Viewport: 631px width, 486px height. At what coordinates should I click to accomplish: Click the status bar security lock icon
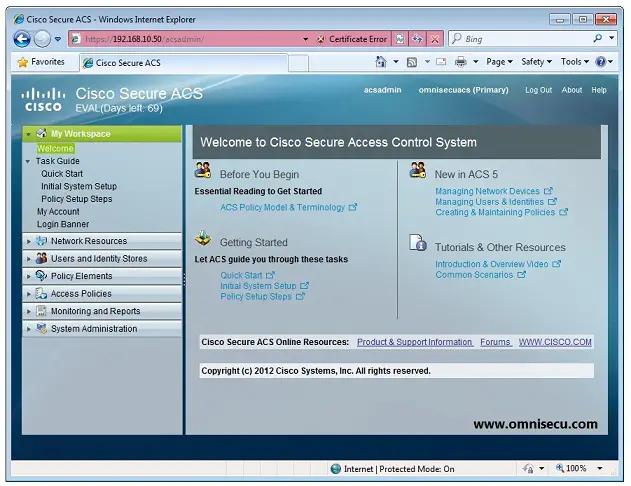coord(528,468)
